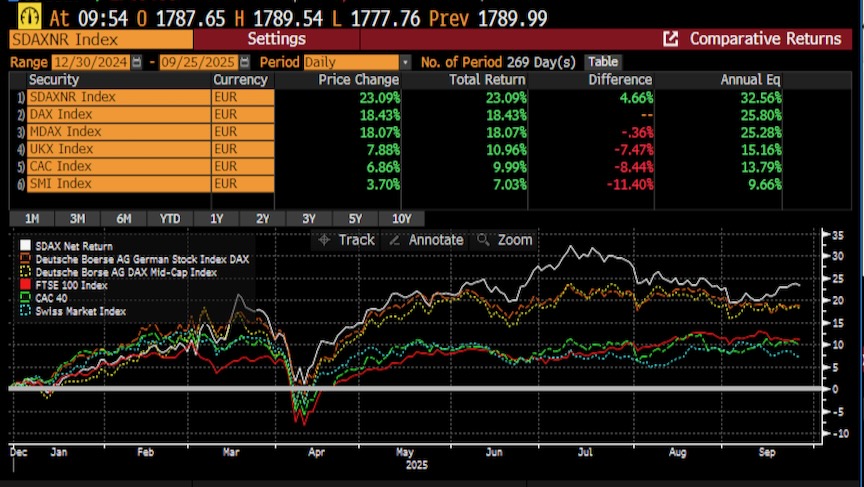This screenshot has width=864, height=487.
Task: Click the Comparative Returns pop-out icon
Action: pyautogui.click(x=671, y=39)
